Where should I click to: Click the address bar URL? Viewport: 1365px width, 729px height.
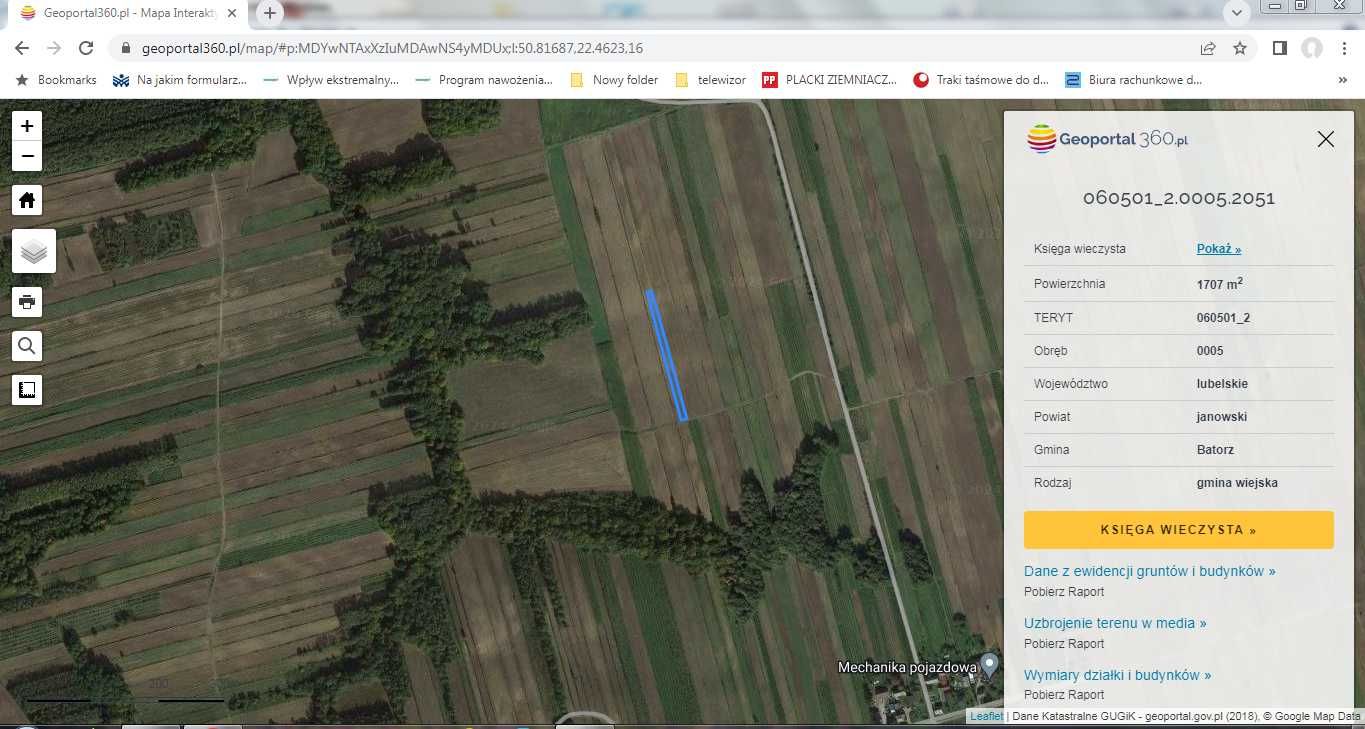click(x=392, y=48)
